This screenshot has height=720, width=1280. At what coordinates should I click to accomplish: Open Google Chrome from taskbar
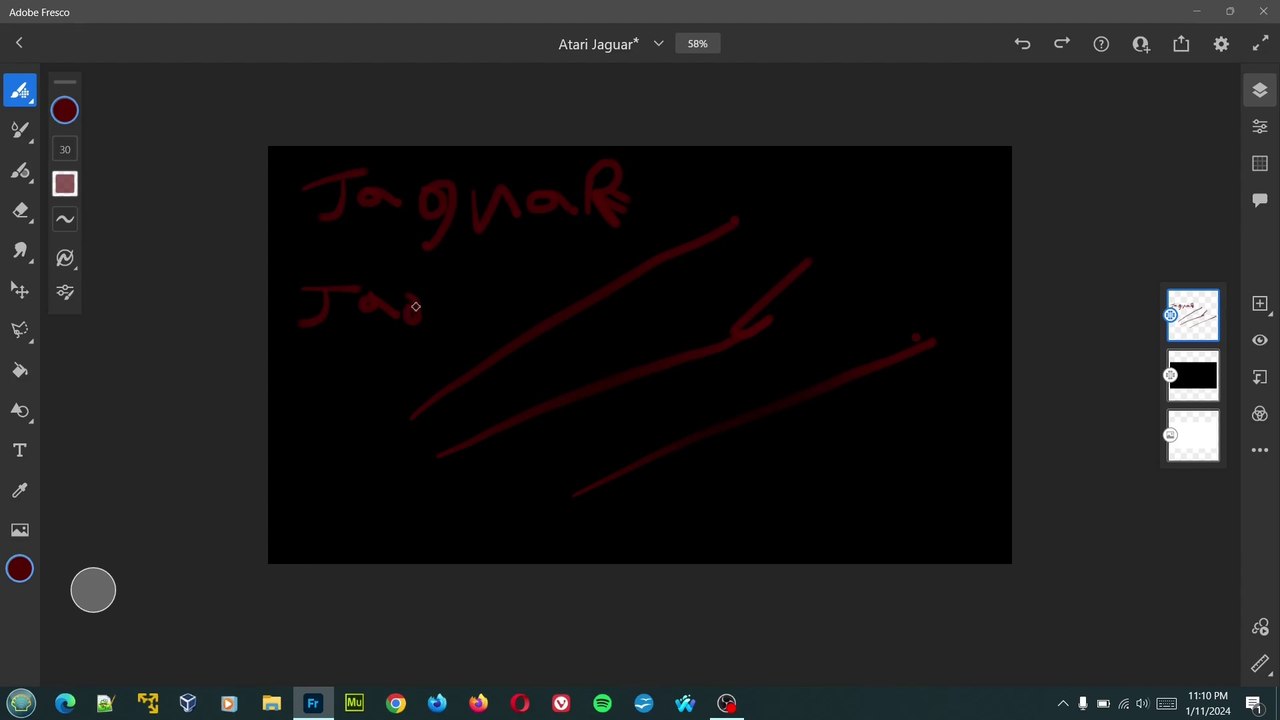coord(396,703)
